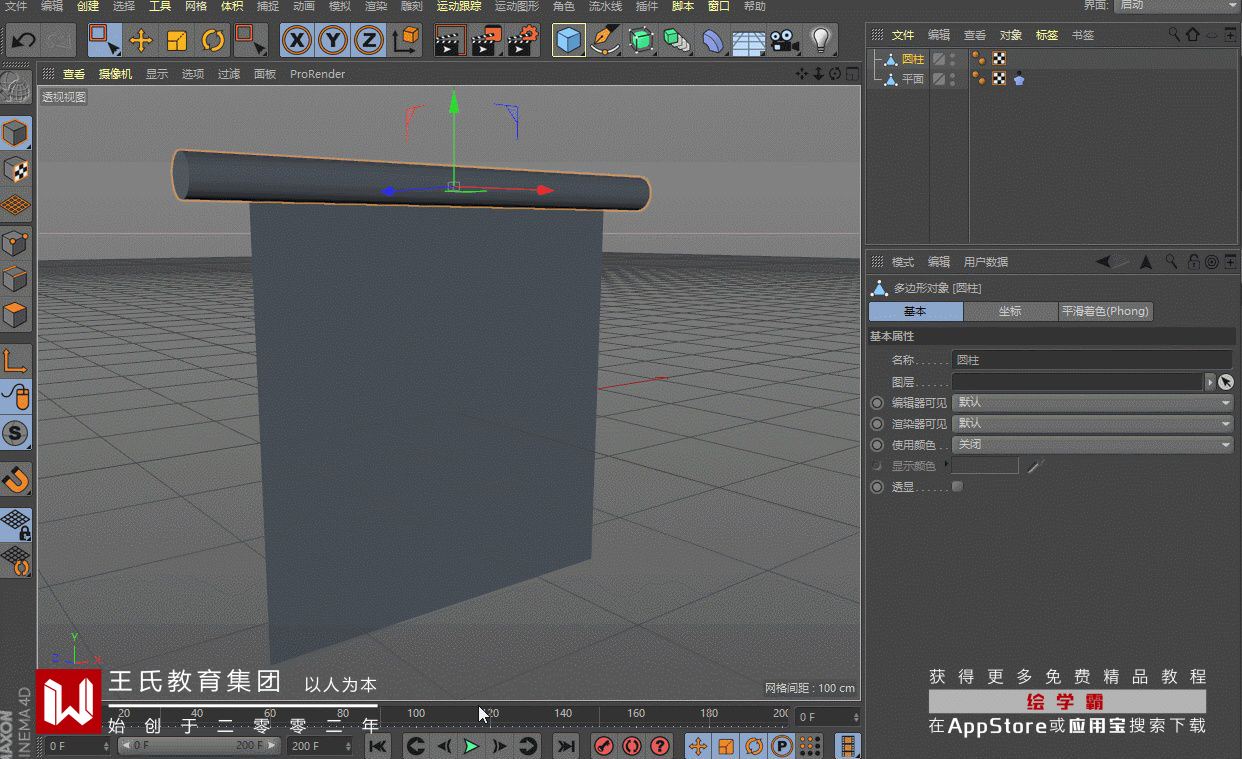Switch to the 基本 tab
The width and height of the screenshot is (1242, 759).
[916, 311]
